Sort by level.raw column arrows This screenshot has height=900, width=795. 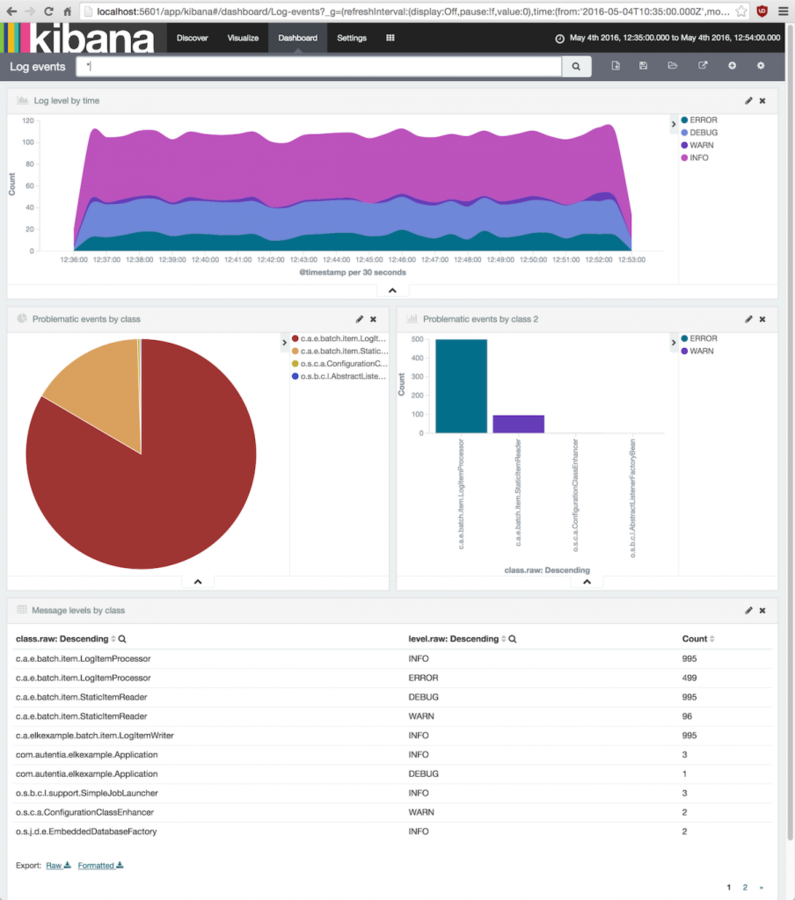[503, 639]
